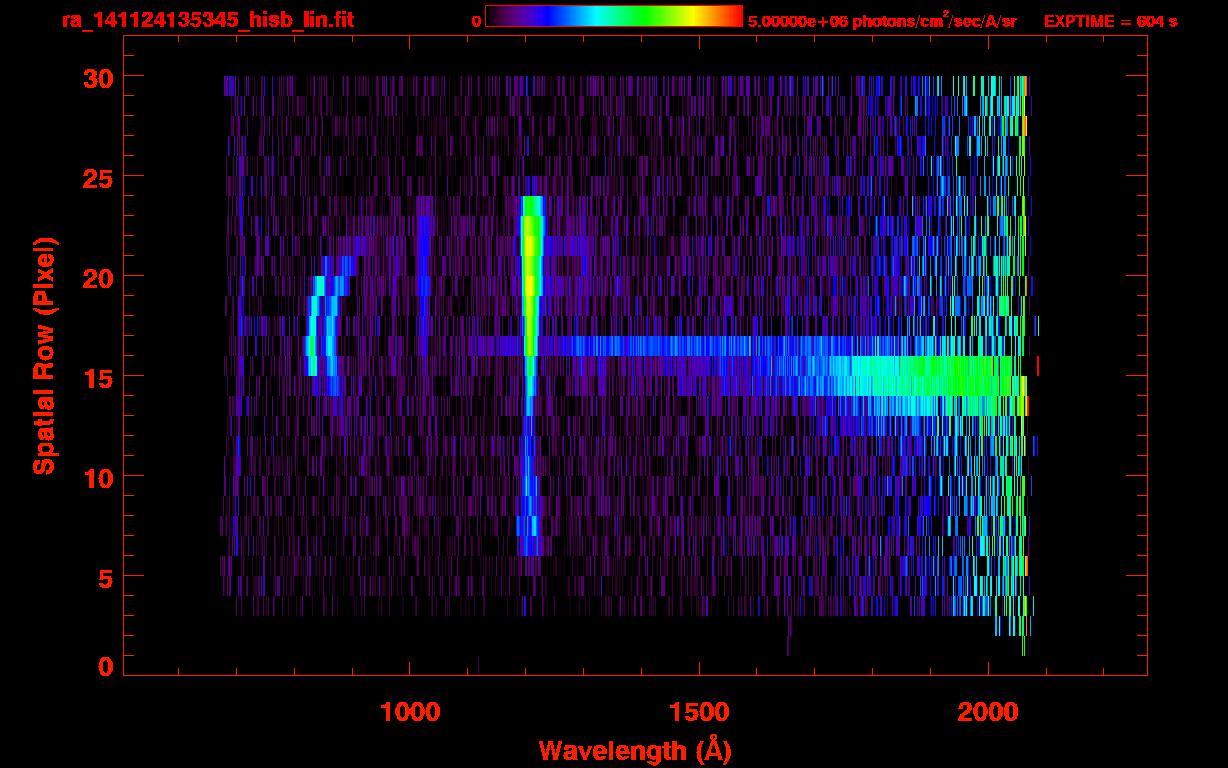Click the y-axis tick label 25
The height and width of the screenshot is (768, 1228).
tap(96, 177)
